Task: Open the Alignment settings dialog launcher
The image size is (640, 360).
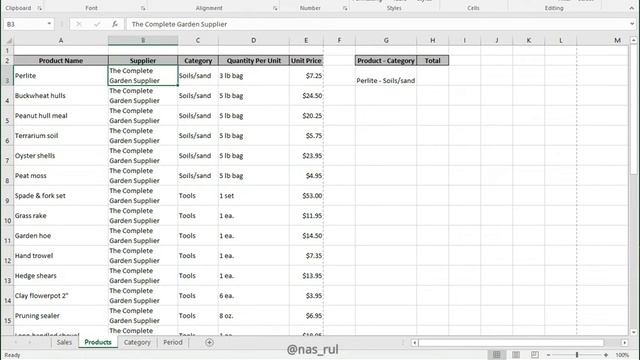Action: [x=275, y=8]
